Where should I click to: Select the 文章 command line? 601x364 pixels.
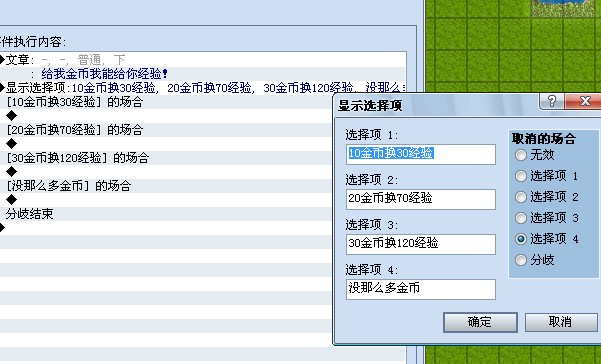click(202, 60)
